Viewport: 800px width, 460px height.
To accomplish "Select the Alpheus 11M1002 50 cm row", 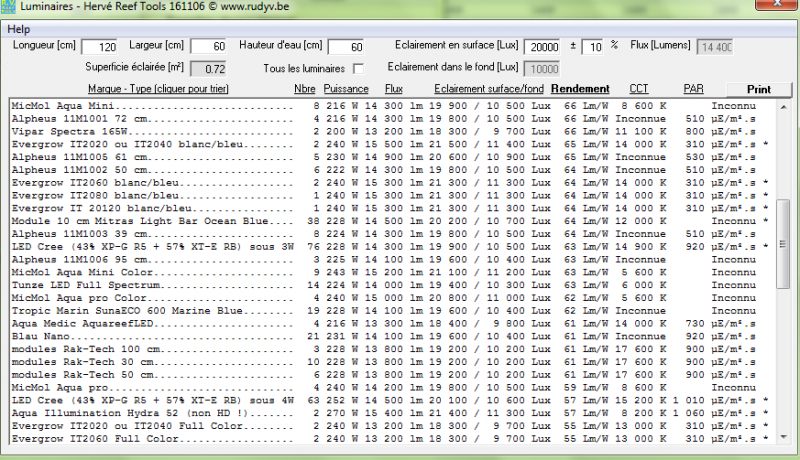I will (391, 170).
